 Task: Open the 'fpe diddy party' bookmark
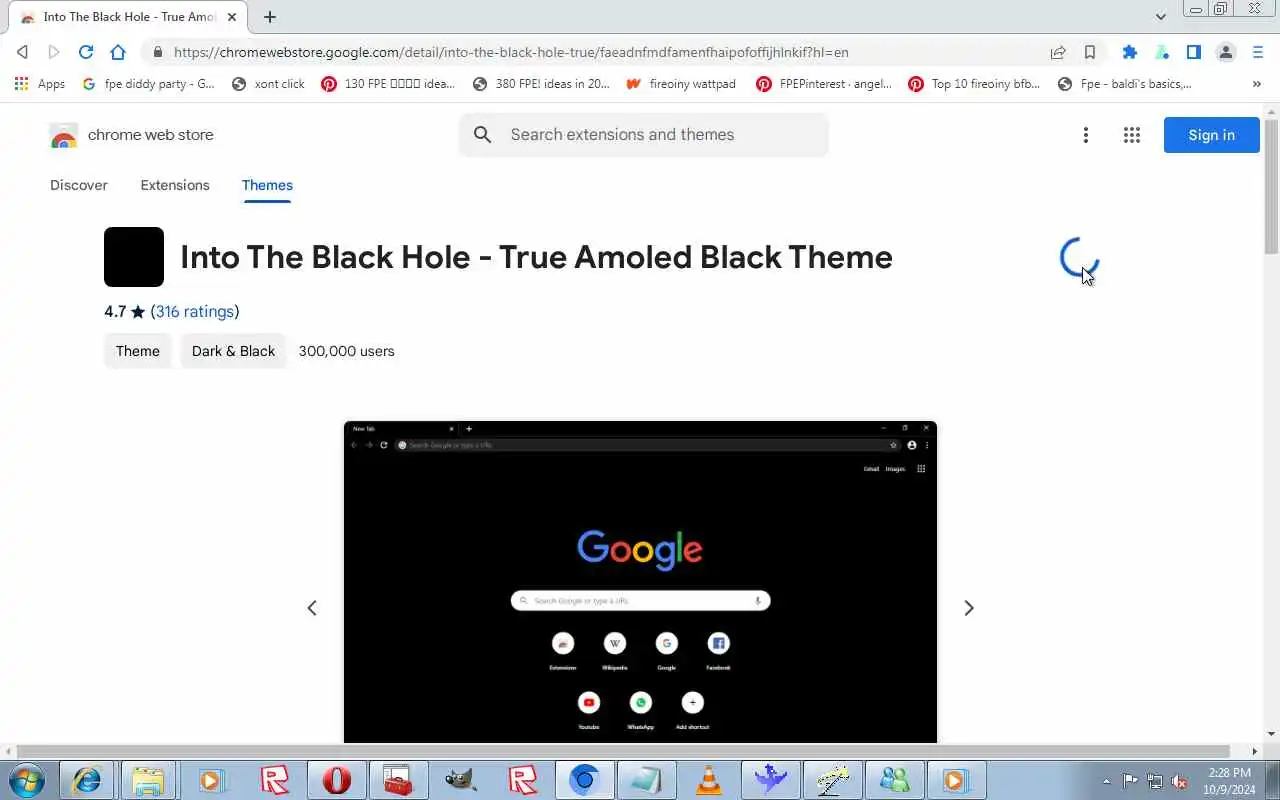coord(148,84)
